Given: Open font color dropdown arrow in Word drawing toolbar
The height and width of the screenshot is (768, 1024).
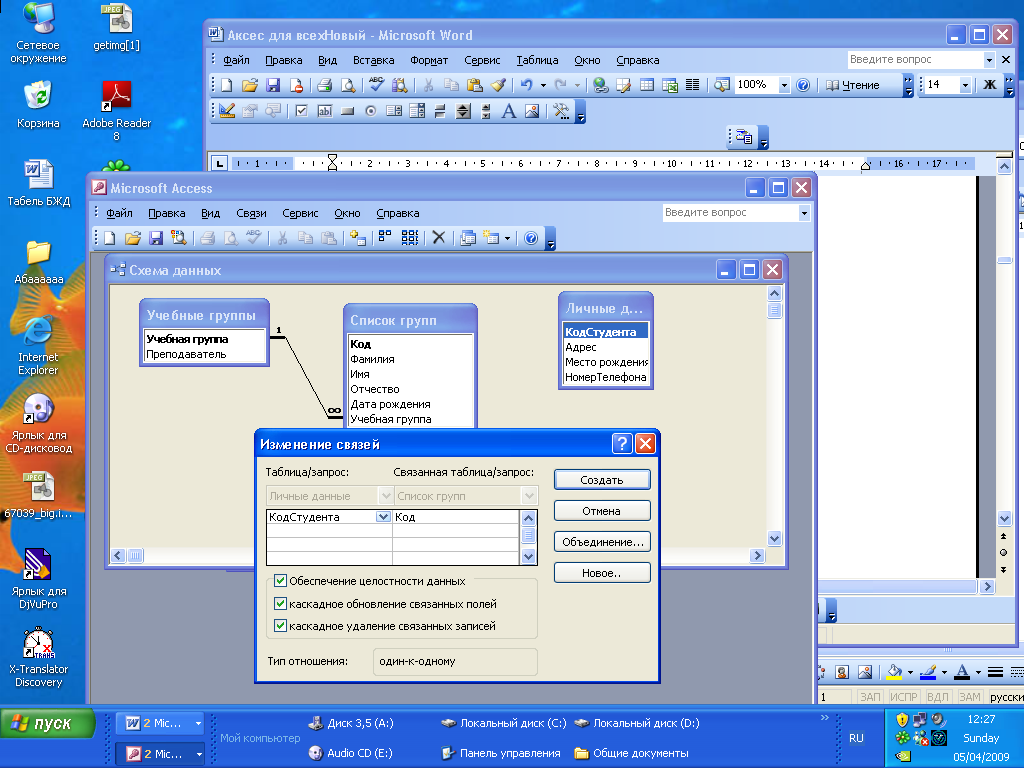Looking at the screenshot, I should [978, 672].
